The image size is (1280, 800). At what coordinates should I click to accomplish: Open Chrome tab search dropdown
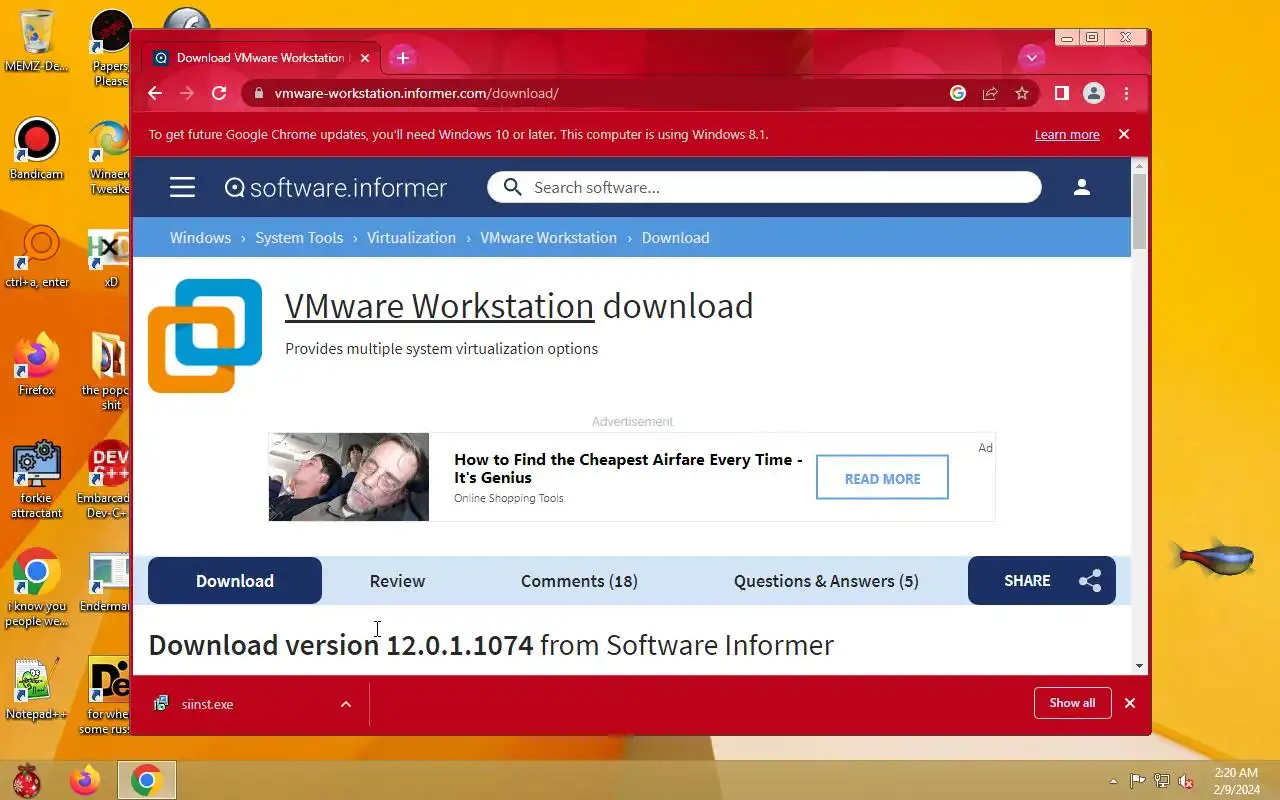1032,57
